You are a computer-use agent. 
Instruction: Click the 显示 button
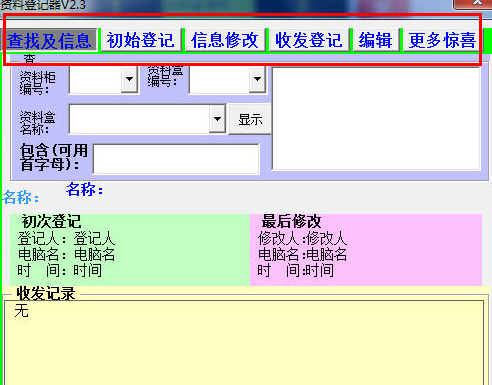pyautogui.click(x=250, y=119)
